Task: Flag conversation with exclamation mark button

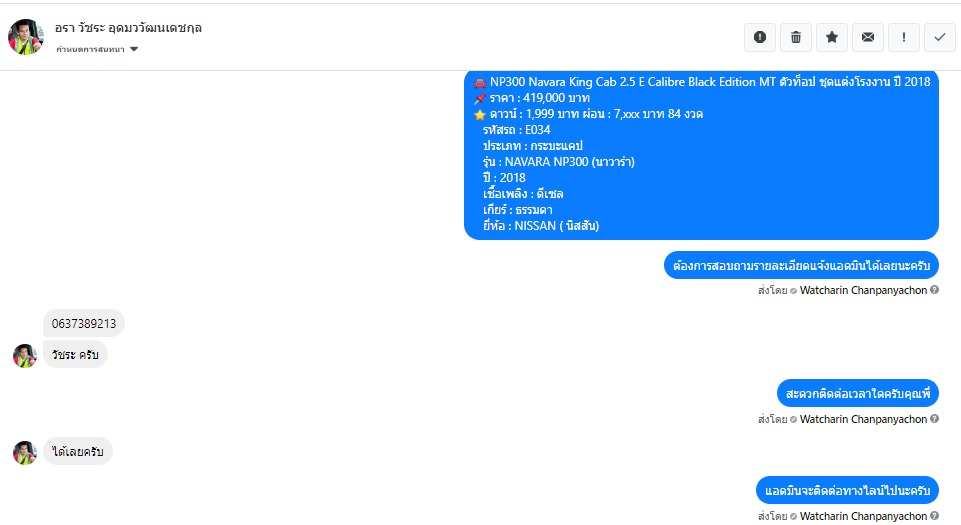Action: pyautogui.click(x=903, y=37)
